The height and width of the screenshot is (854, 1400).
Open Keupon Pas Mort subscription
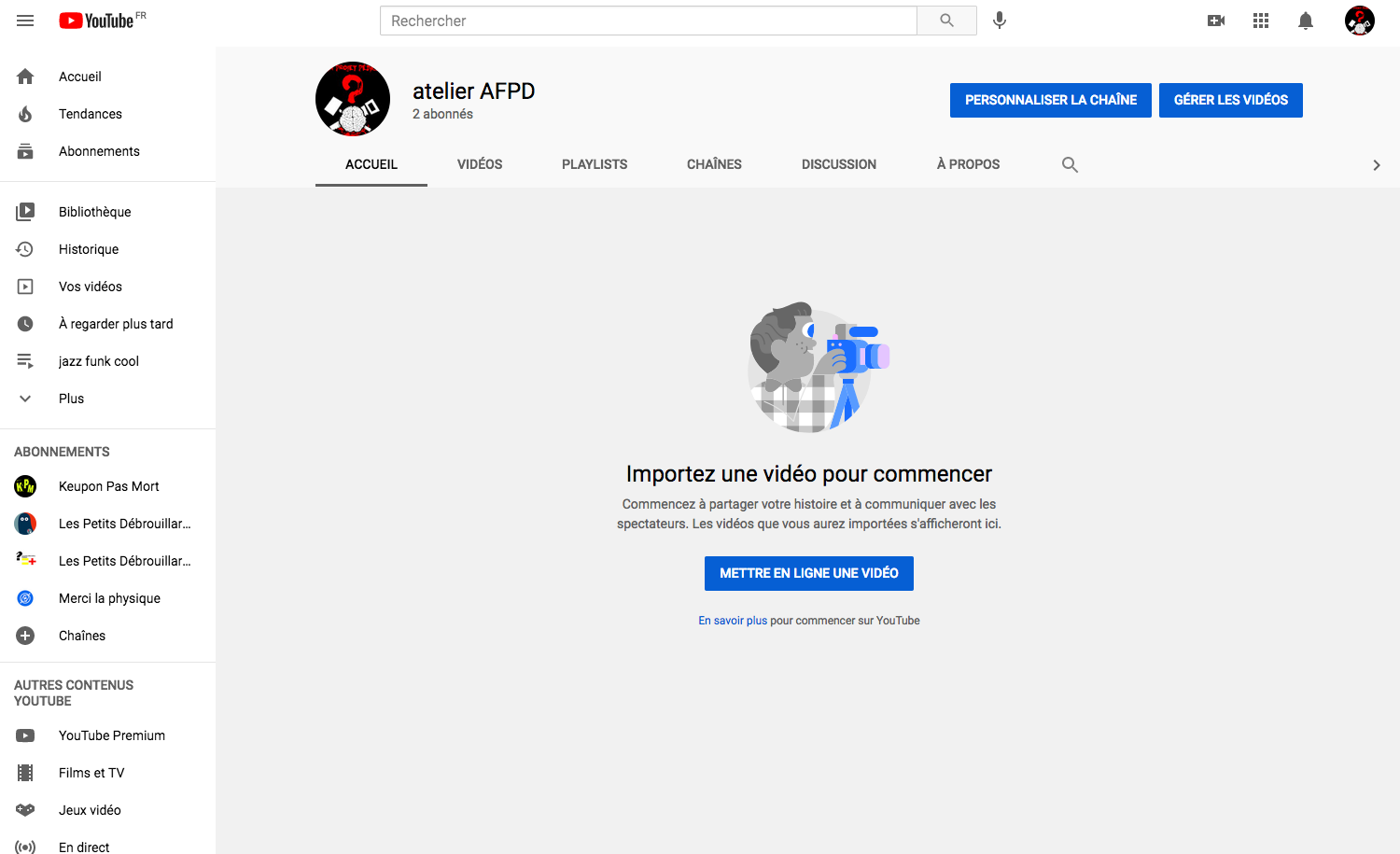(x=108, y=486)
